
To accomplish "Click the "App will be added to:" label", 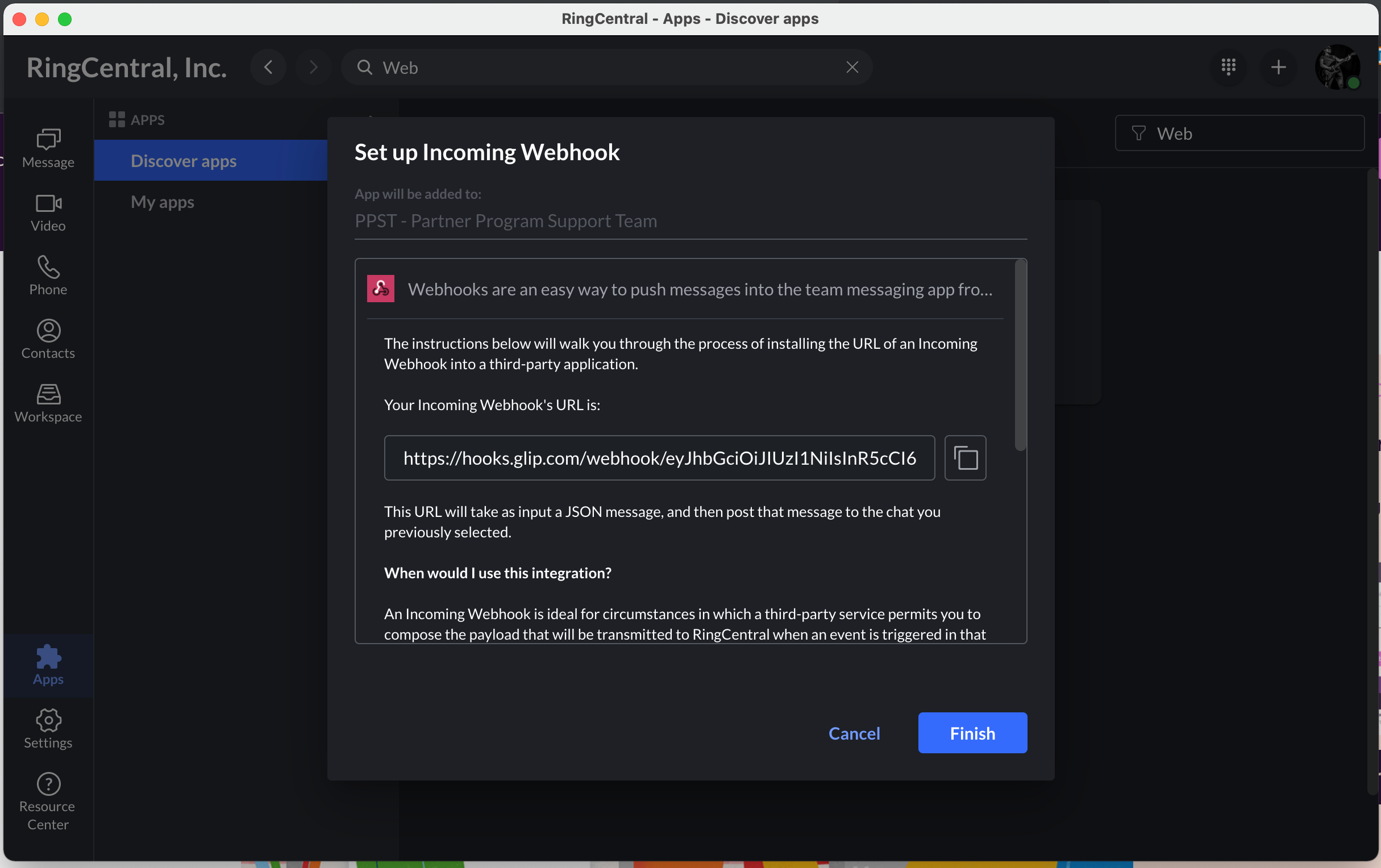I will (418, 194).
